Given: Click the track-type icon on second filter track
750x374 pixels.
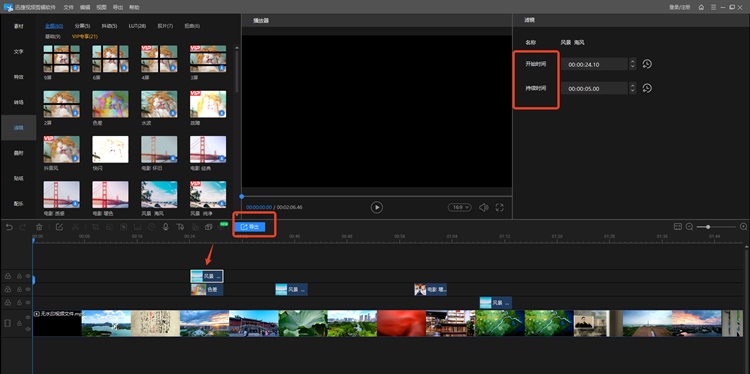Looking at the screenshot, I should 8,289.
